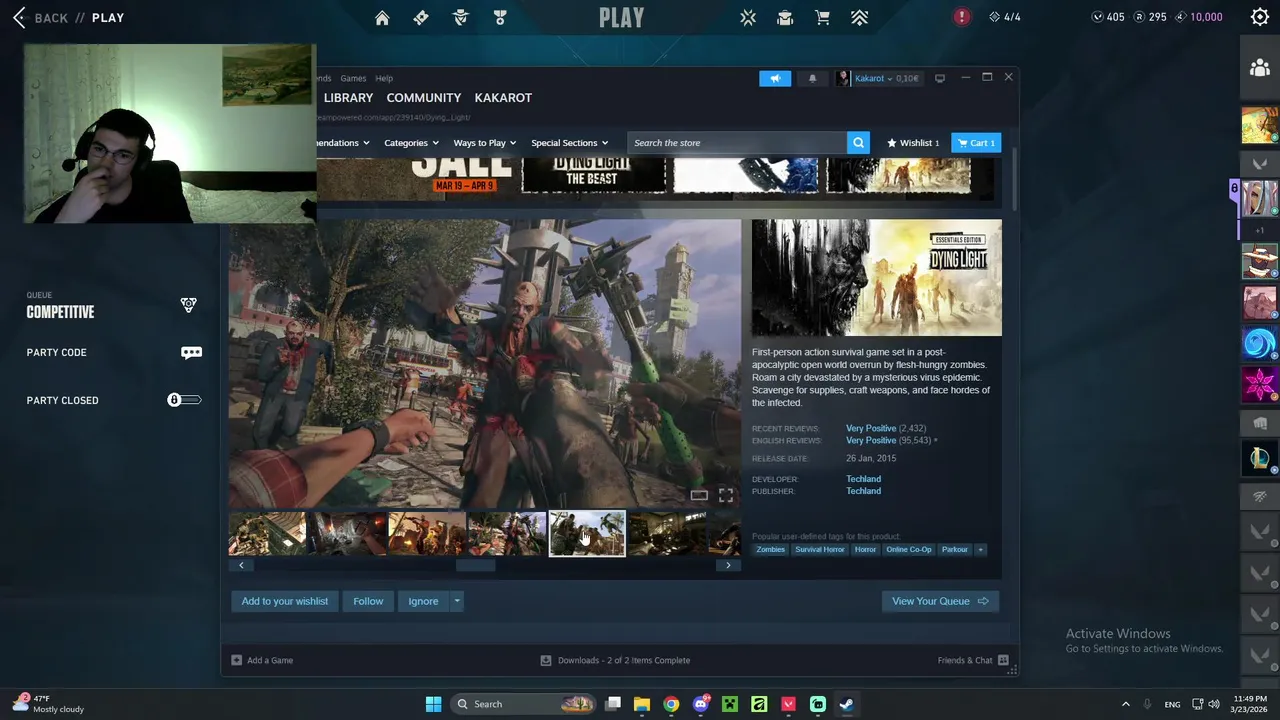Add a tag with the plus button

(980, 549)
